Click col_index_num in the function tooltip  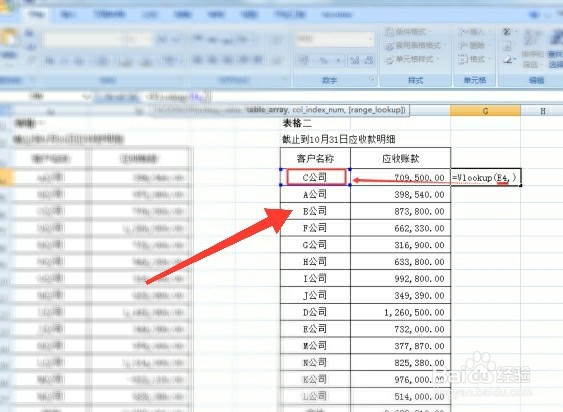[x=318, y=110]
